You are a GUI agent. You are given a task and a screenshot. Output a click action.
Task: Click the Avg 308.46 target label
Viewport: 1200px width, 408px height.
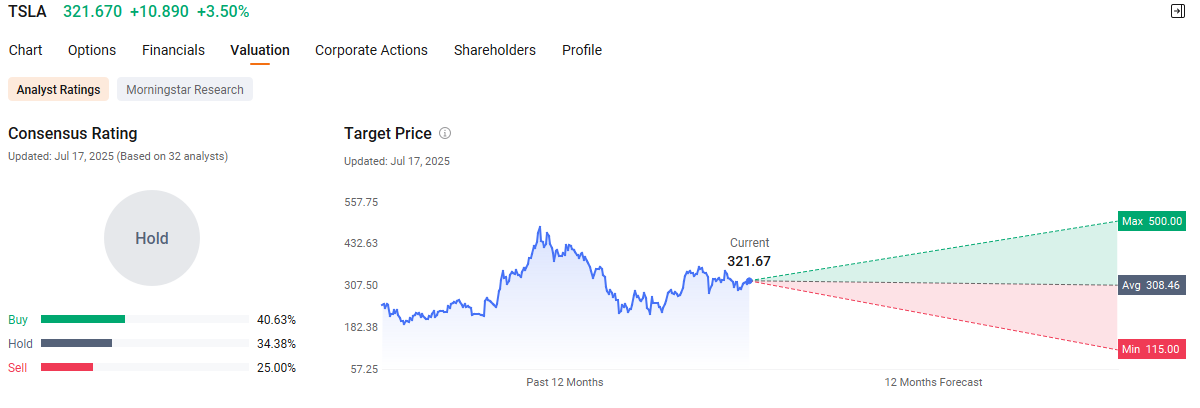pyautogui.click(x=1152, y=285)
